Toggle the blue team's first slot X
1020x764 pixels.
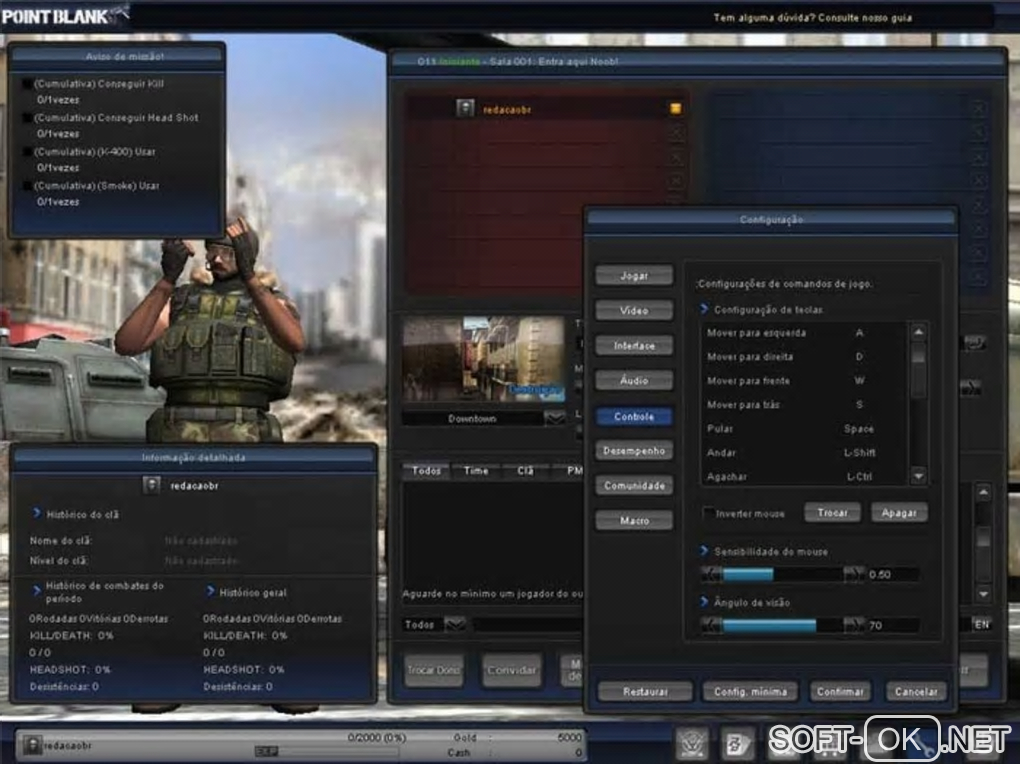click(x=978, y=109)
